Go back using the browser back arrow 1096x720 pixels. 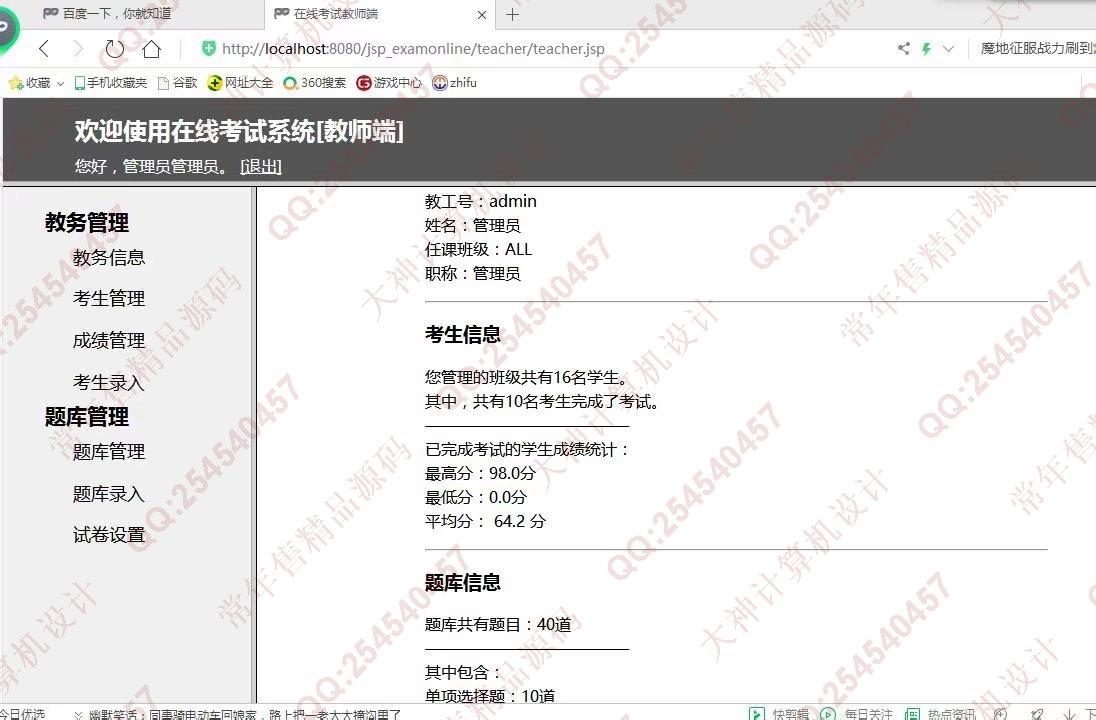(45, 49)
